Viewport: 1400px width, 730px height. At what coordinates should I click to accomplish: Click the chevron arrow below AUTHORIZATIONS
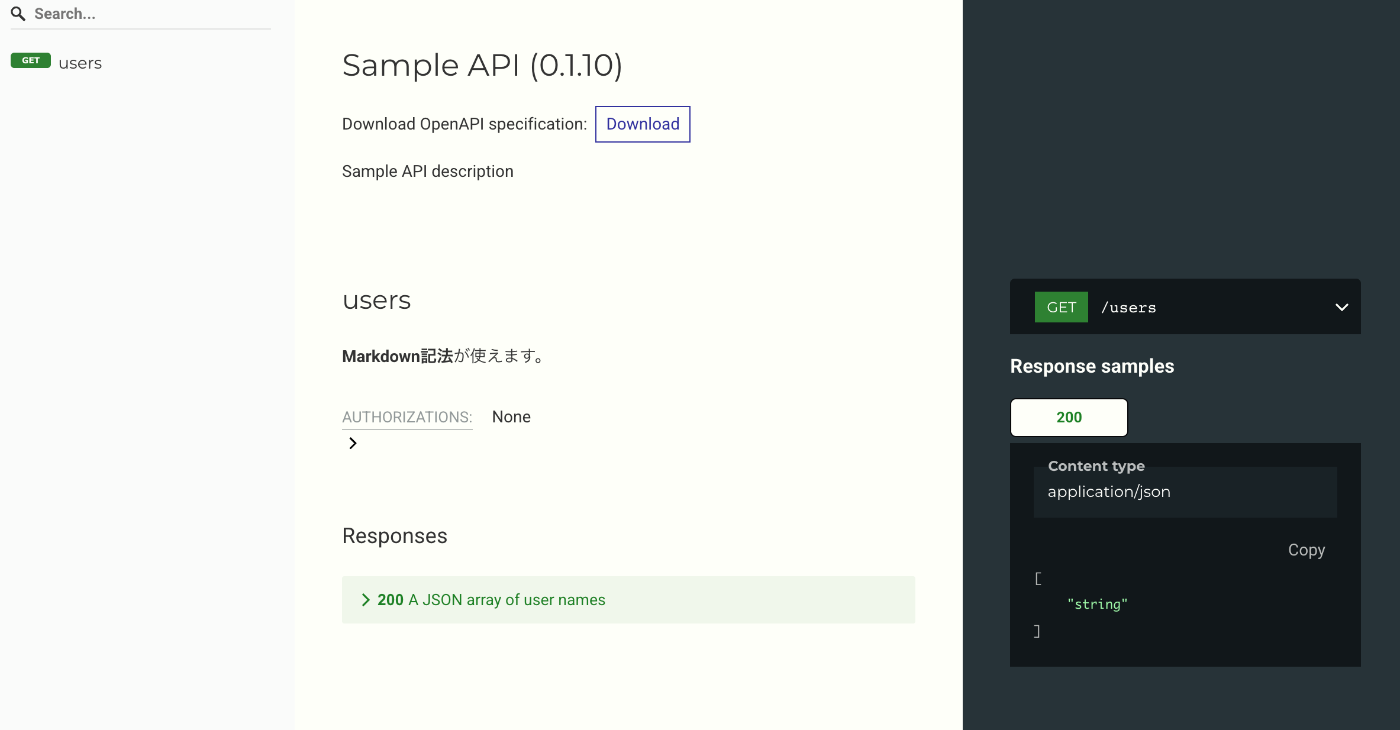point(351,442)
